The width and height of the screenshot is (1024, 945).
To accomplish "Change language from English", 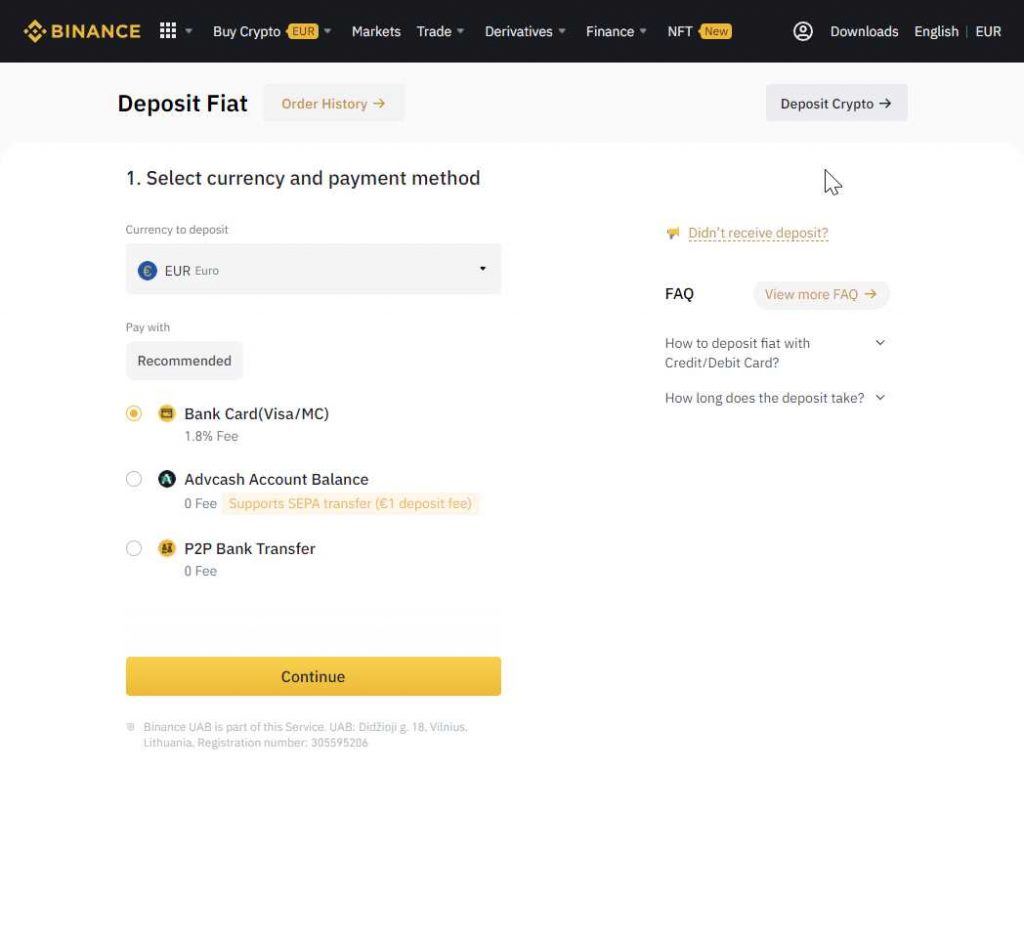I will tap(936, 31).
